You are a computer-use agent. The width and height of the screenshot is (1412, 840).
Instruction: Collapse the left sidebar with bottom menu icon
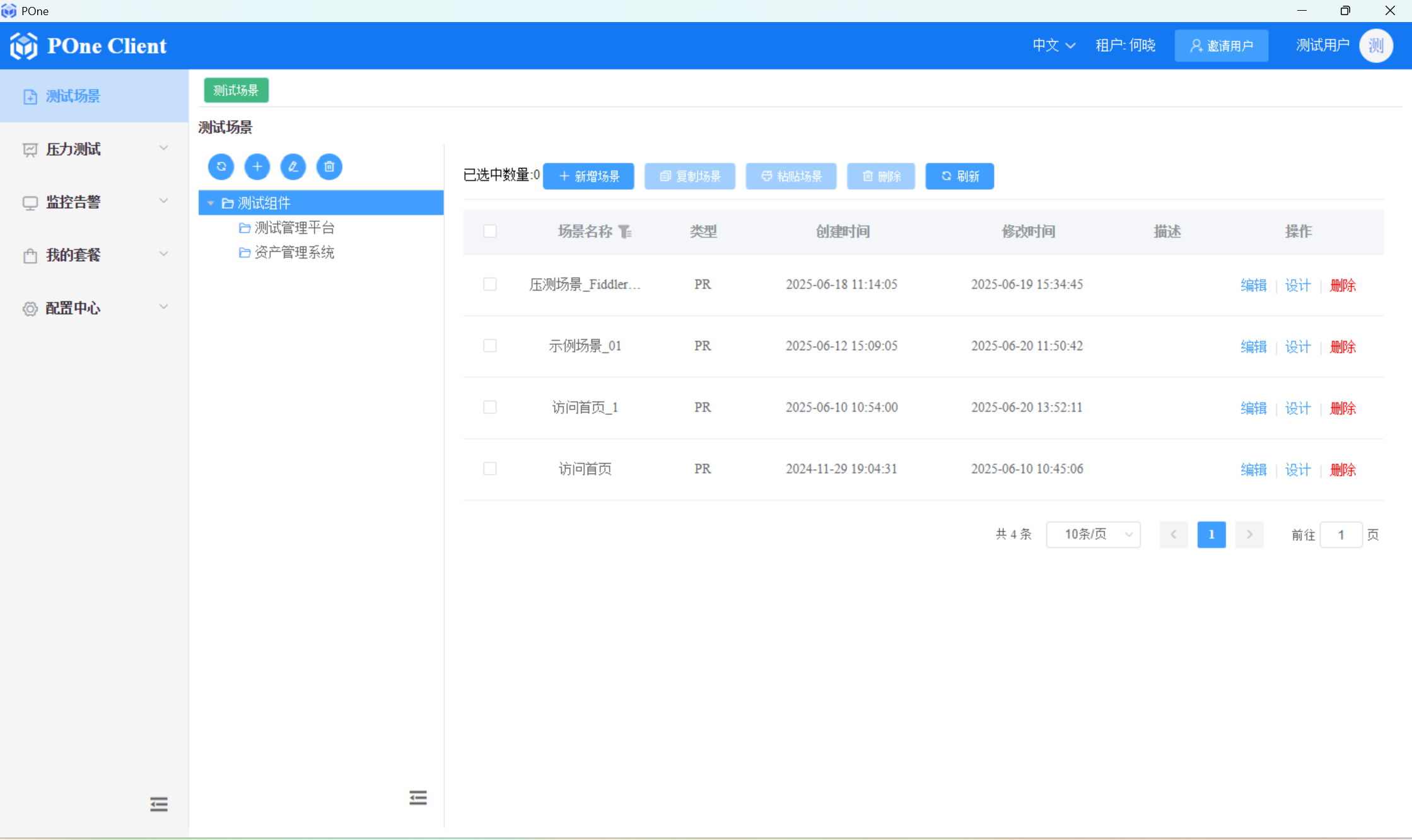pyautogui.click(x=159, y=804)
